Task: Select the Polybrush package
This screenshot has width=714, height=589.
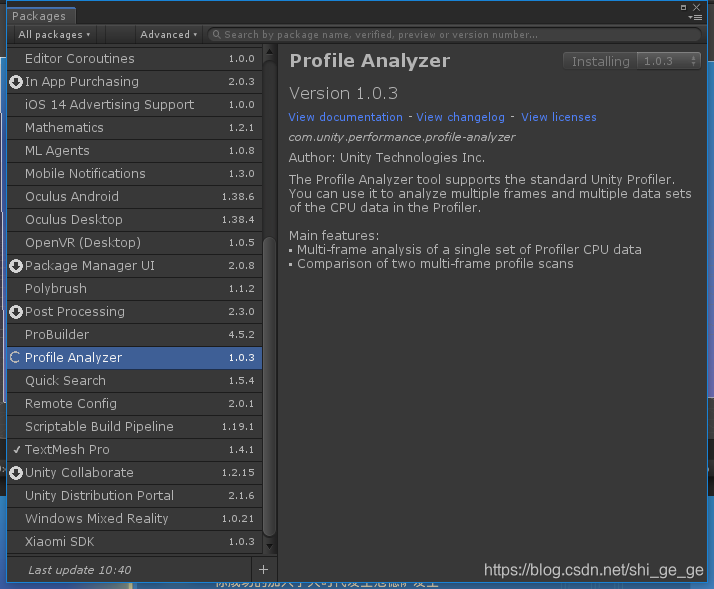Action: (135, 289)
